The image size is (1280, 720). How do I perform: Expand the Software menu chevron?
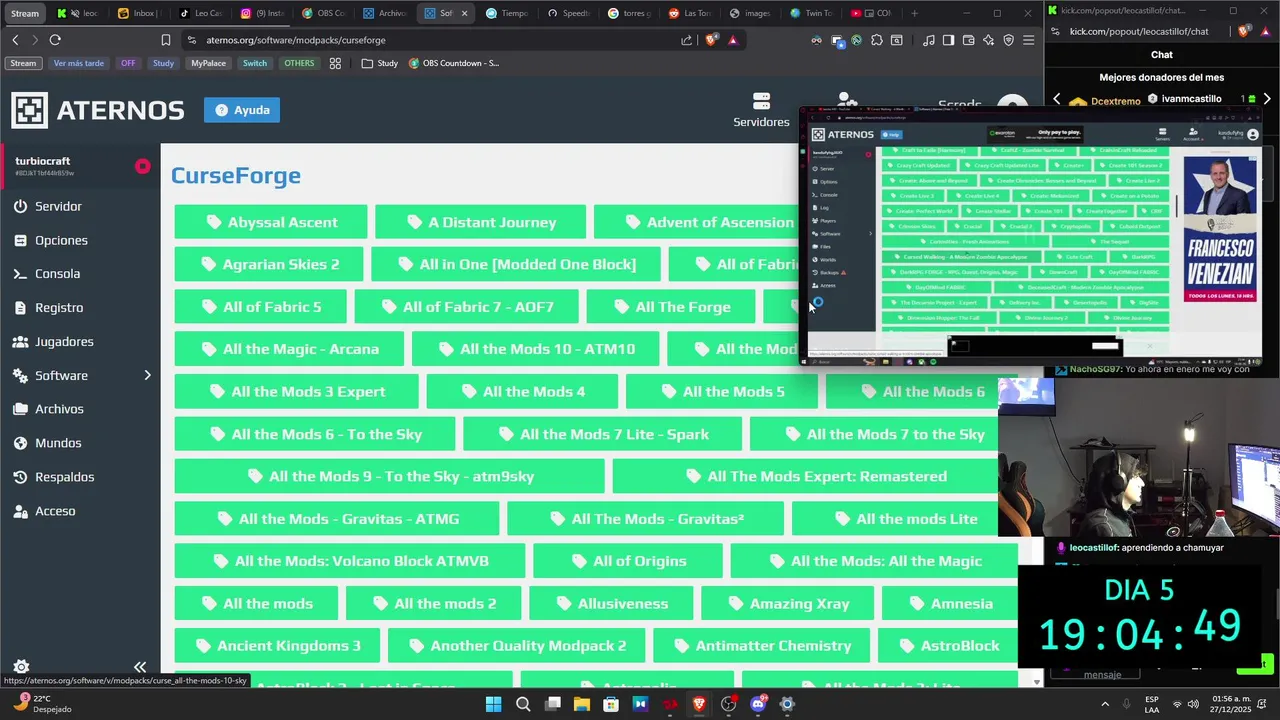[147, 375]
